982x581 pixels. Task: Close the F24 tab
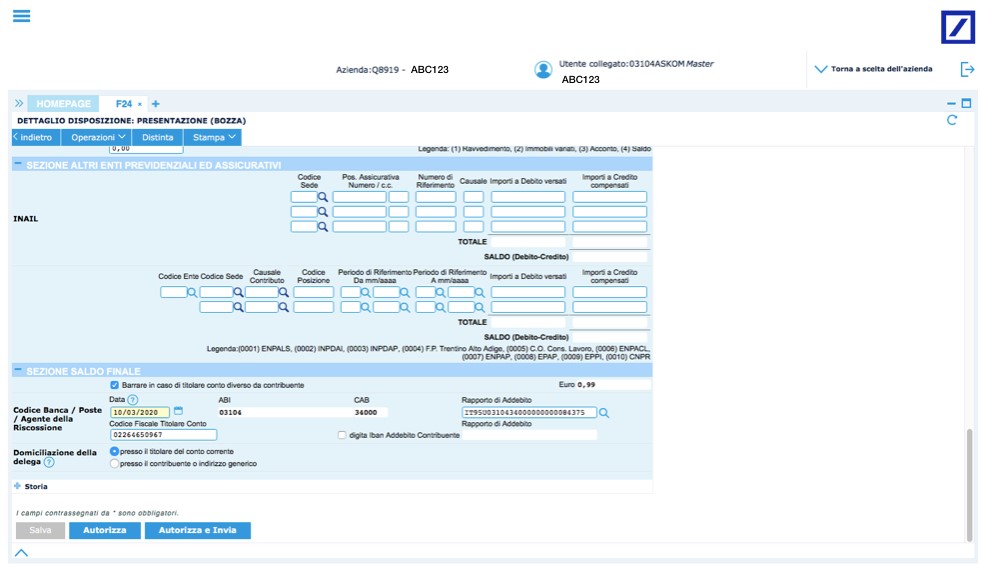[x=140, y=104]
